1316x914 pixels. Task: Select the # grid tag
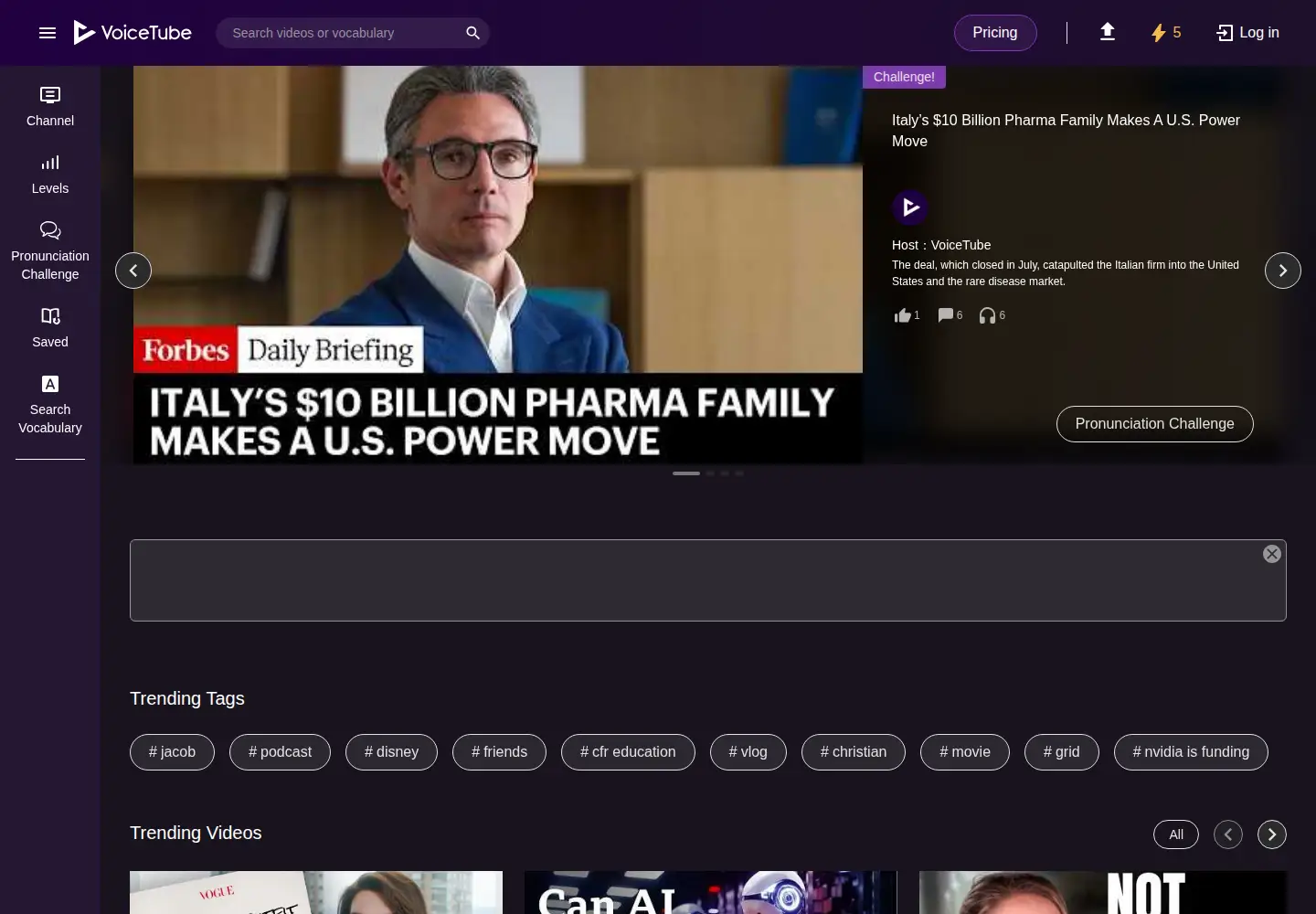[x=1062, y=752]
